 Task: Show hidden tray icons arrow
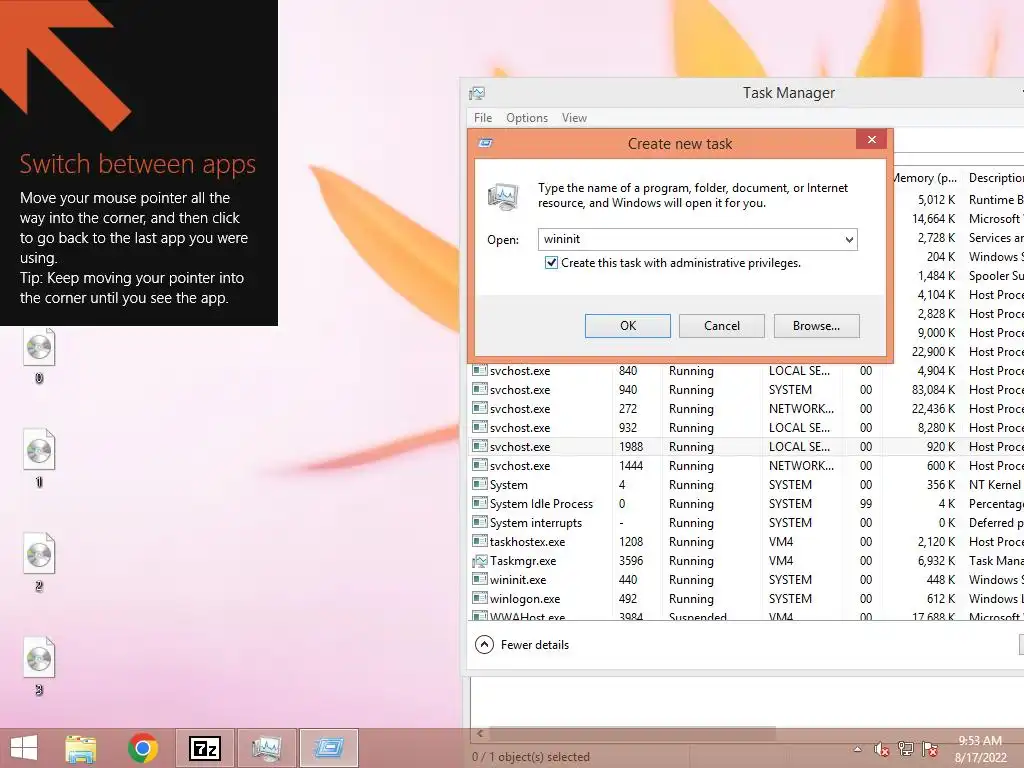click(x=857, y=750)
